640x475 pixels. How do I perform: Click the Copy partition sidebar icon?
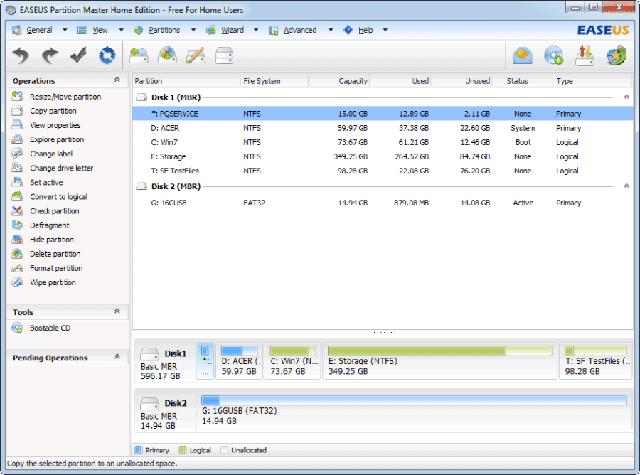17,111
